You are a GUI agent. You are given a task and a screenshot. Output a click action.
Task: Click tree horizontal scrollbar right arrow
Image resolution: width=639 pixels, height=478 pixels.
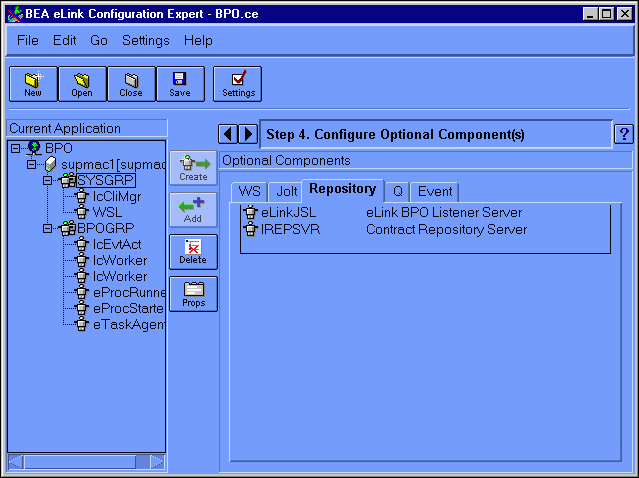click(x=157, y=462)
